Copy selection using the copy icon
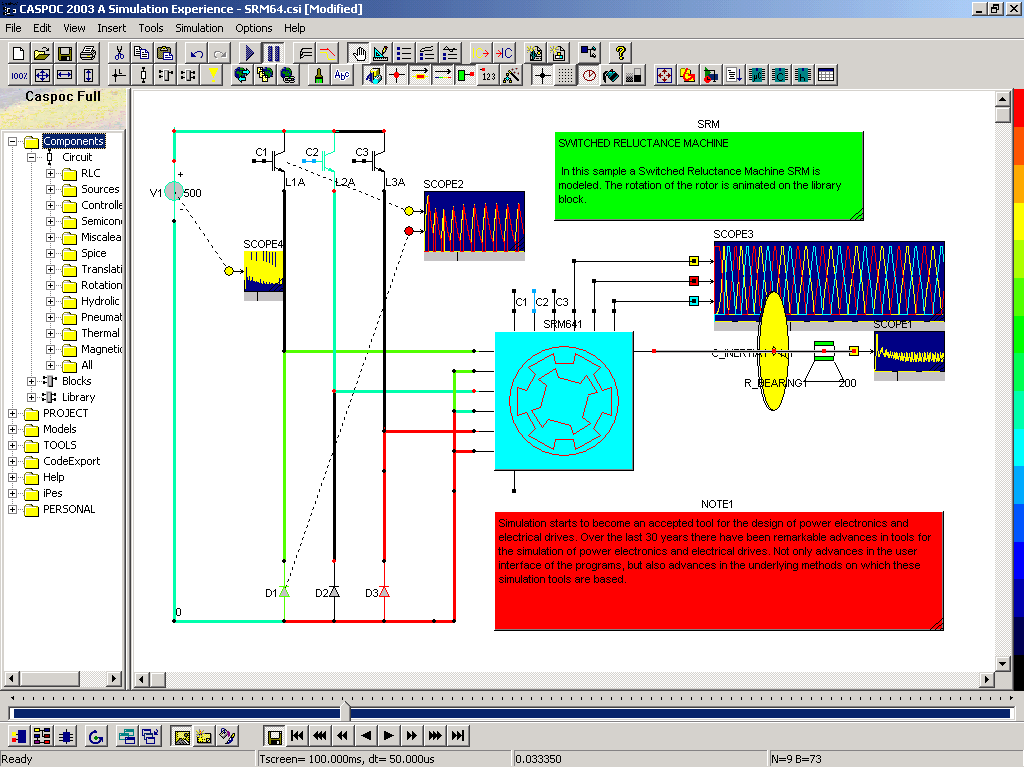The height and width of the screenshot is (768, 1024). tap(142, 53)
